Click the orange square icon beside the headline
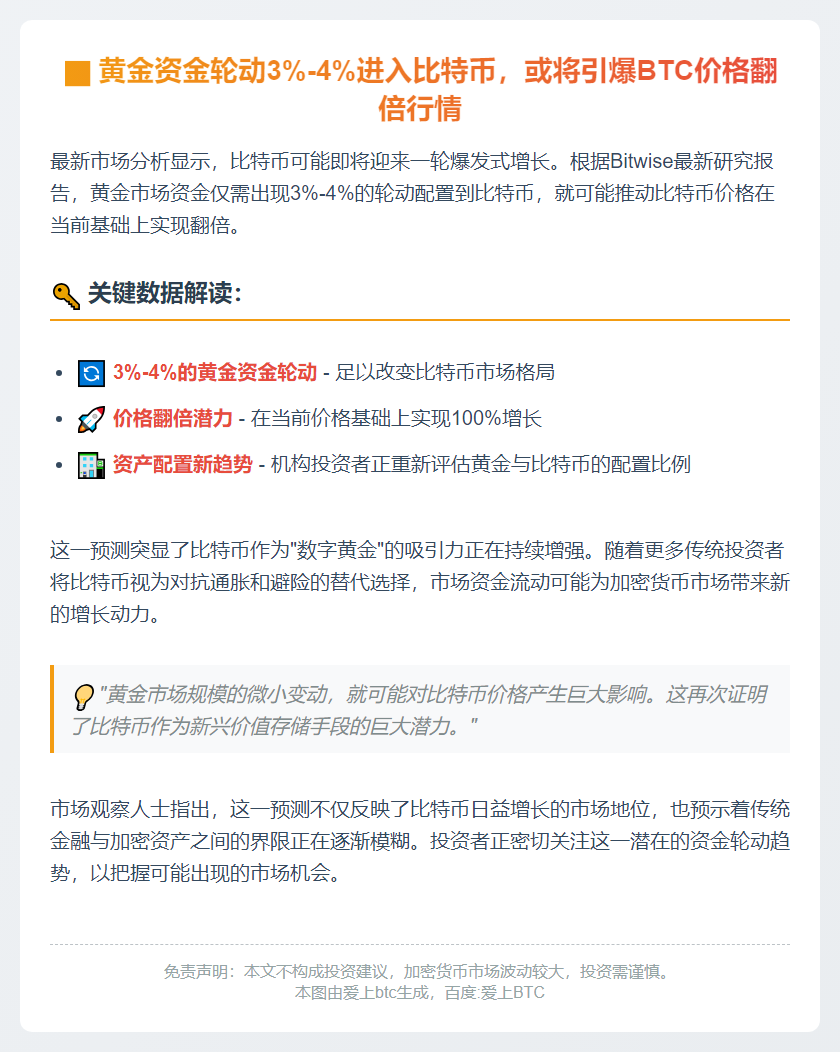 [77, 73]
